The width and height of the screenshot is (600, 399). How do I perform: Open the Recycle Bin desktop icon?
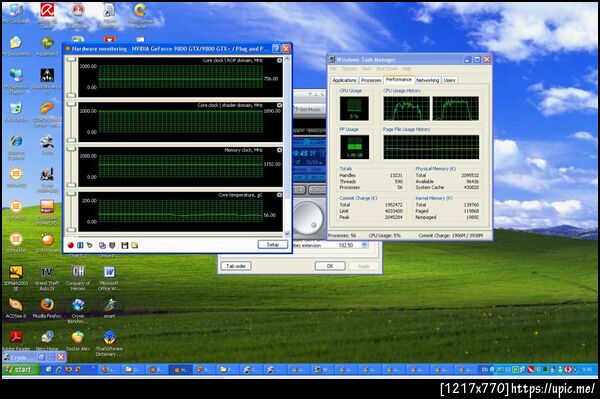click(16, 112)
